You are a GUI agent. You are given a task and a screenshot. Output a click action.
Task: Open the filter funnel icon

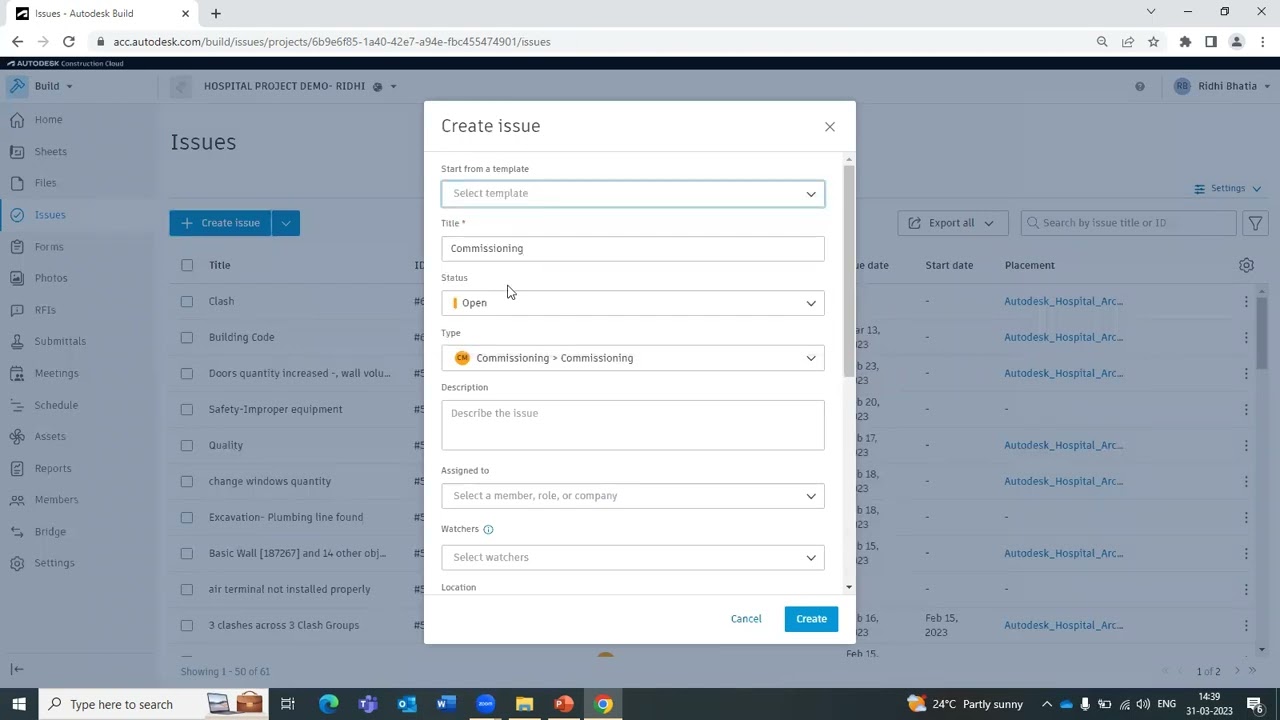tap(1255, 223)
